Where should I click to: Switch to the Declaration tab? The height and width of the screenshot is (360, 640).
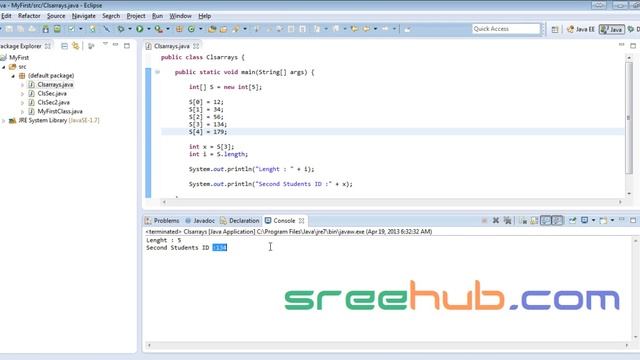240,220
